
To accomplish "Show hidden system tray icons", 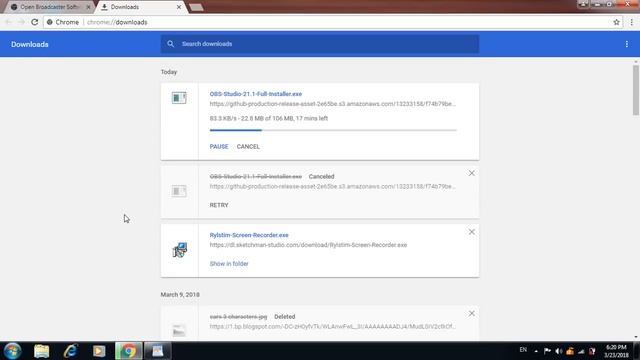I will tap(536, 351).
